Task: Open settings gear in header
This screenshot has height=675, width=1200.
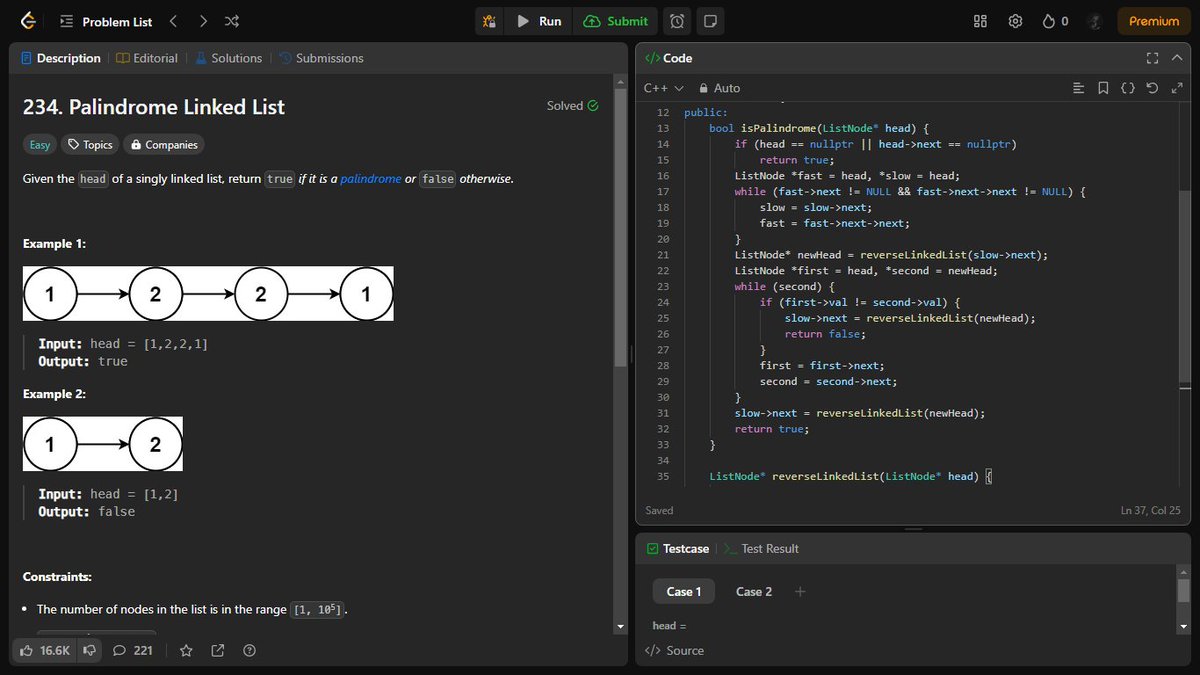Action: (1015, 21)
